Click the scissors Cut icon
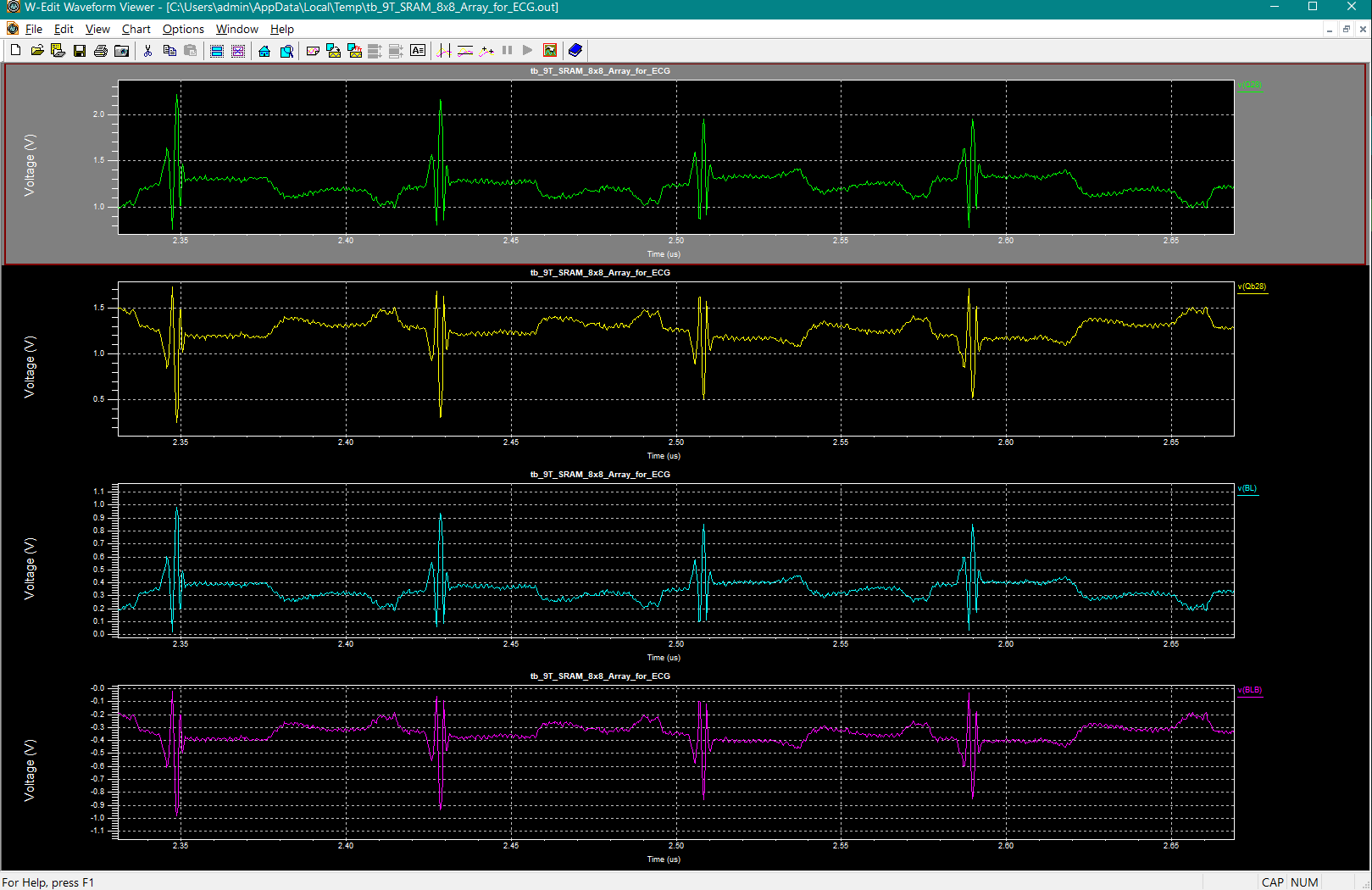 (147, 51)
